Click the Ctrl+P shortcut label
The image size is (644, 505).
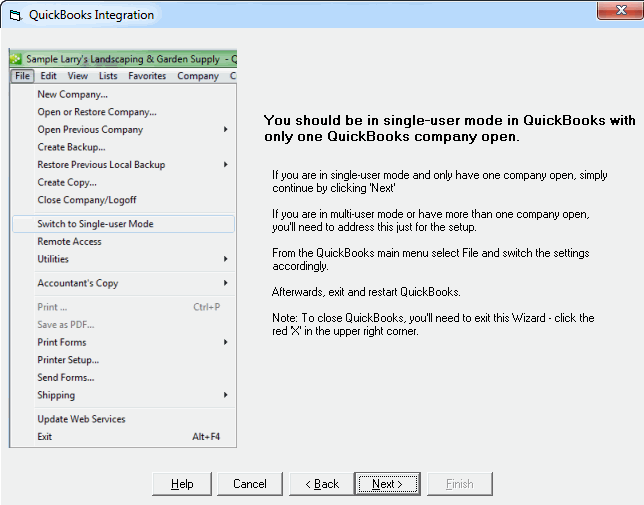coord(207,307)
